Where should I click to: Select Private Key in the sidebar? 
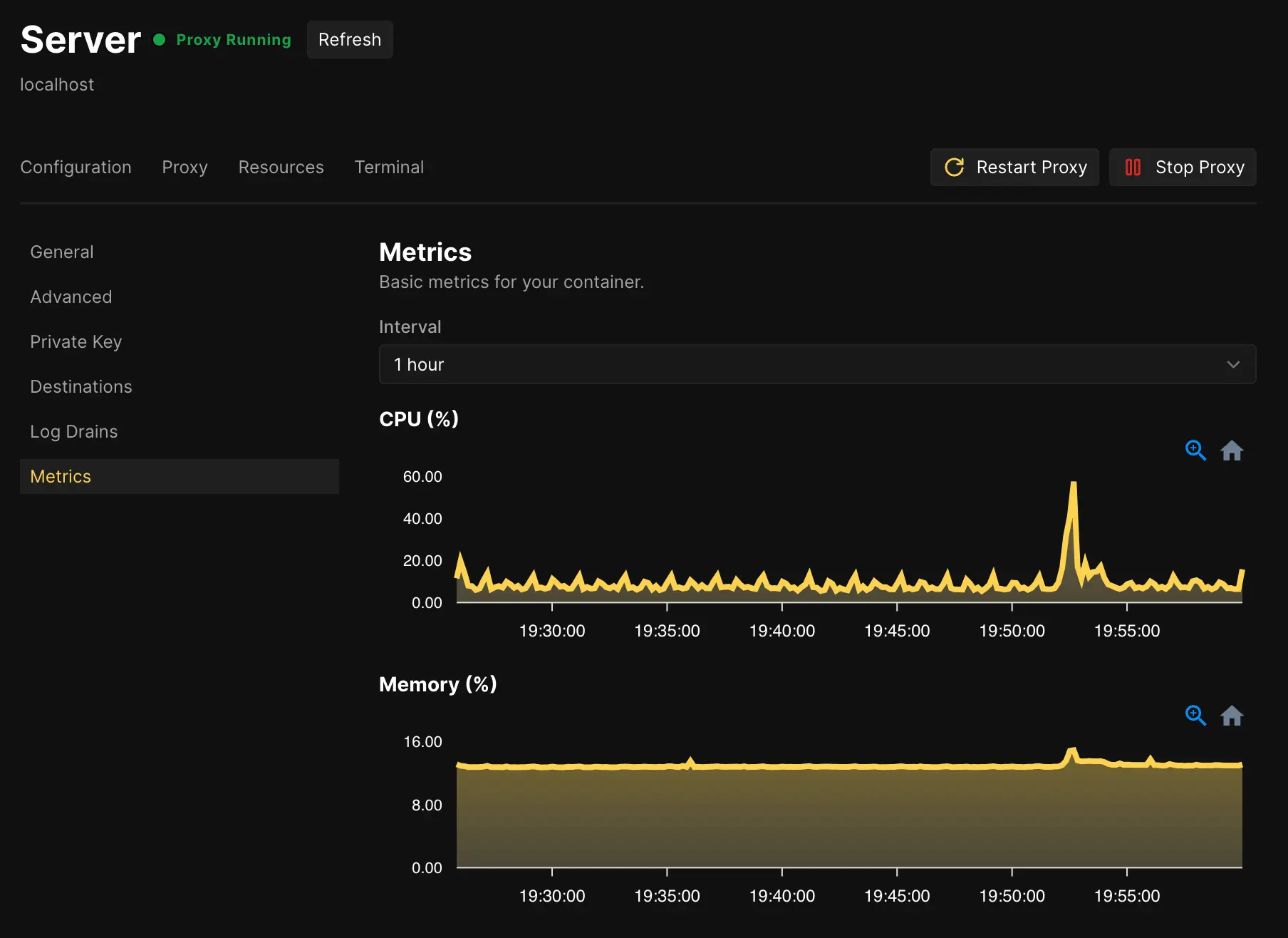pyautogui.click(x=76, y=341)
